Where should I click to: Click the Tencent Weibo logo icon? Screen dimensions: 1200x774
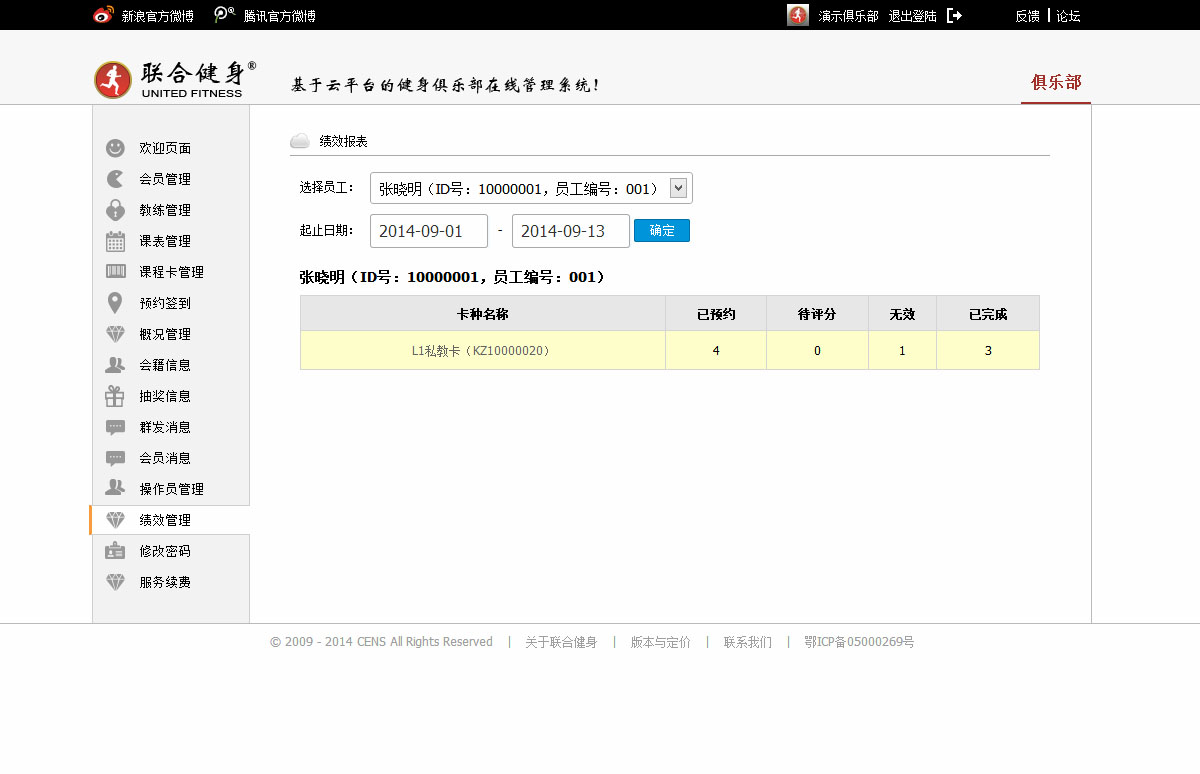(x=225, y=15)
